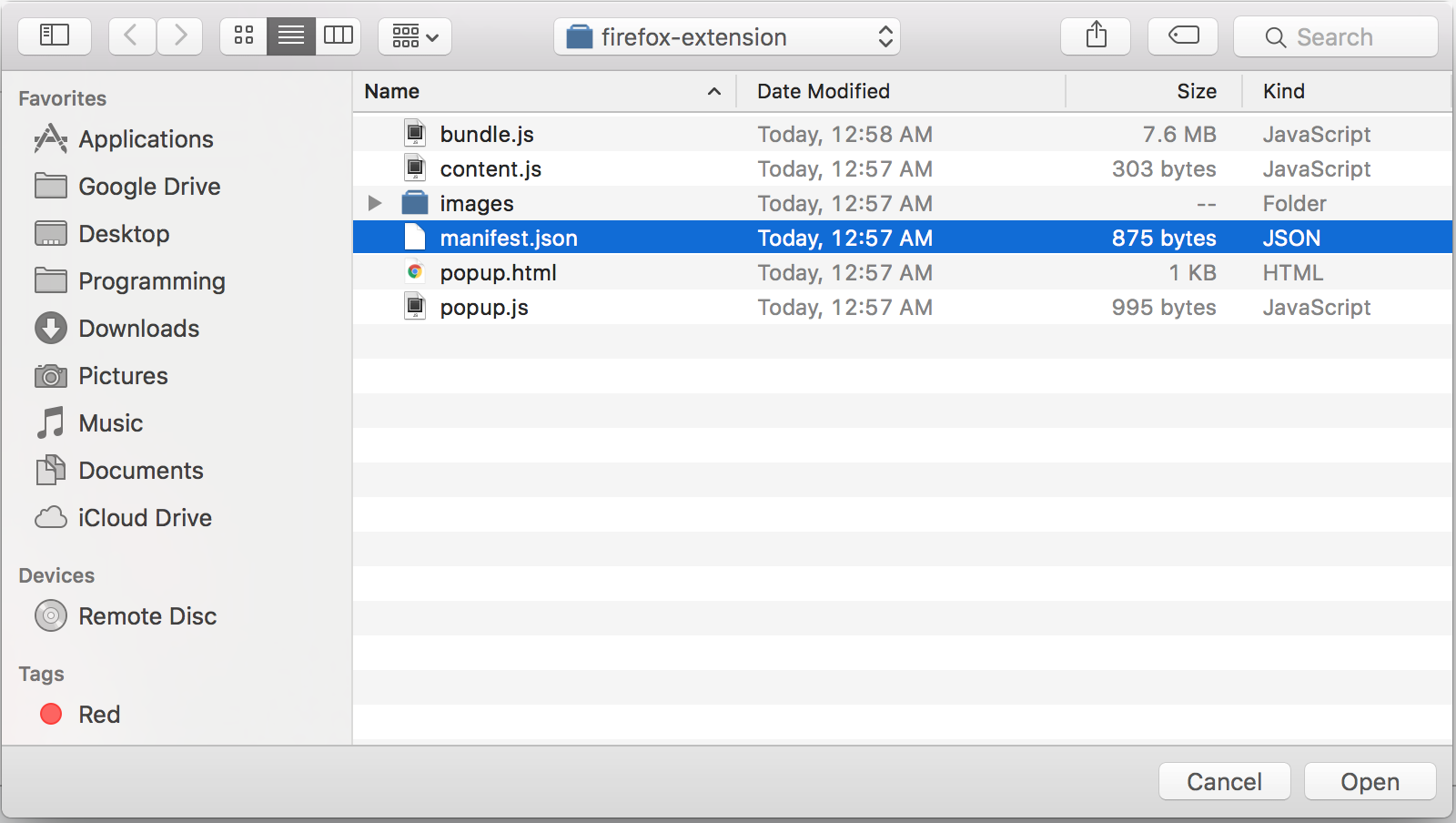Click the Documents sidebar icon
1456x823 pixels.
[x=51, y=470]
